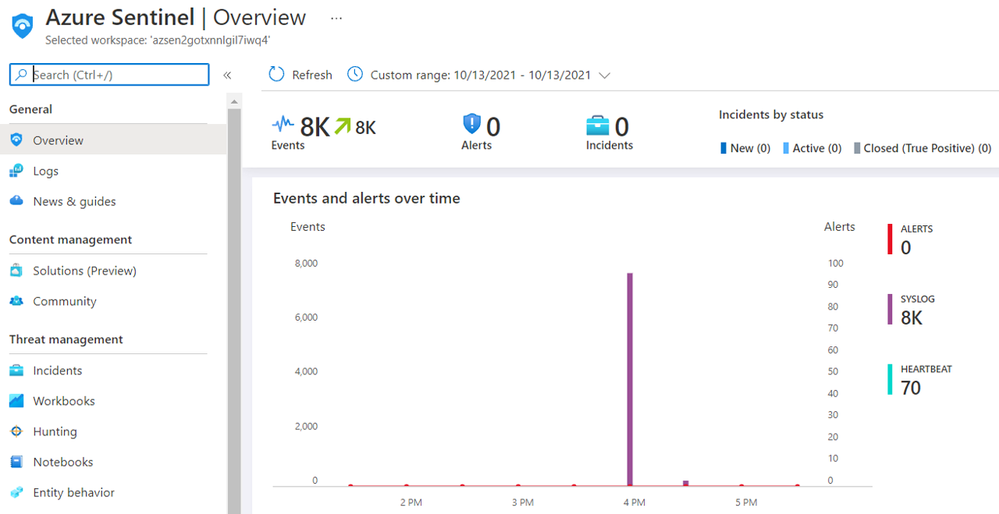999x514 pixels.
Task: Click the Notebooks icon
Action: [17, 462]
